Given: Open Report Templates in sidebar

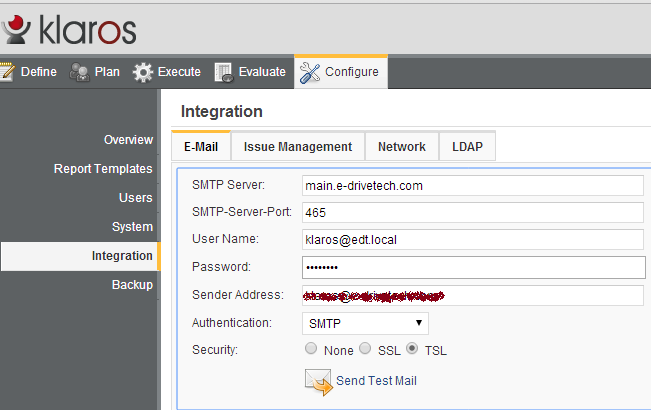Looking at the screenshot, I should tap(103, 169).
